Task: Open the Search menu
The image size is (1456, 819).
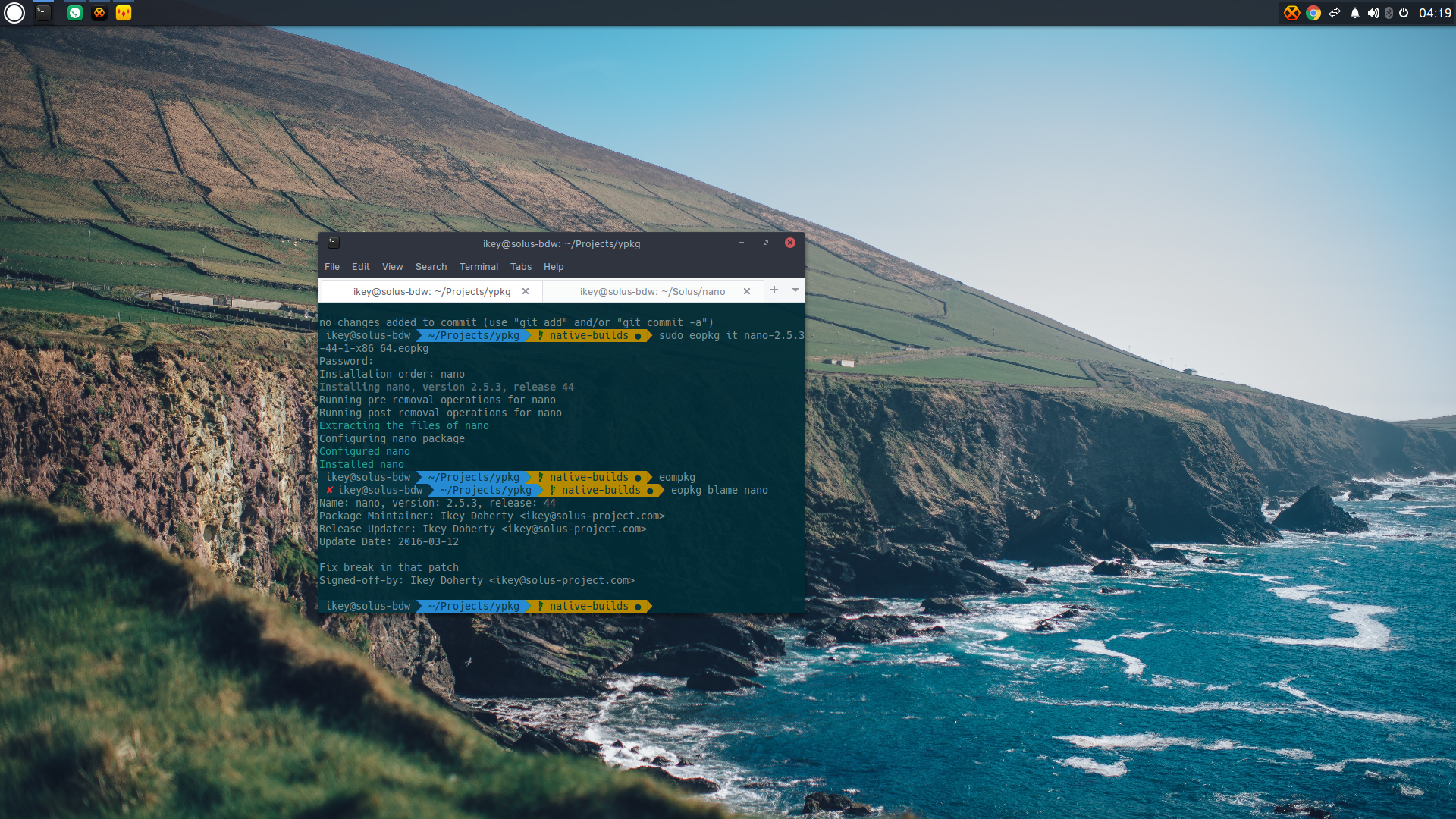Action: tap(431, 267)
